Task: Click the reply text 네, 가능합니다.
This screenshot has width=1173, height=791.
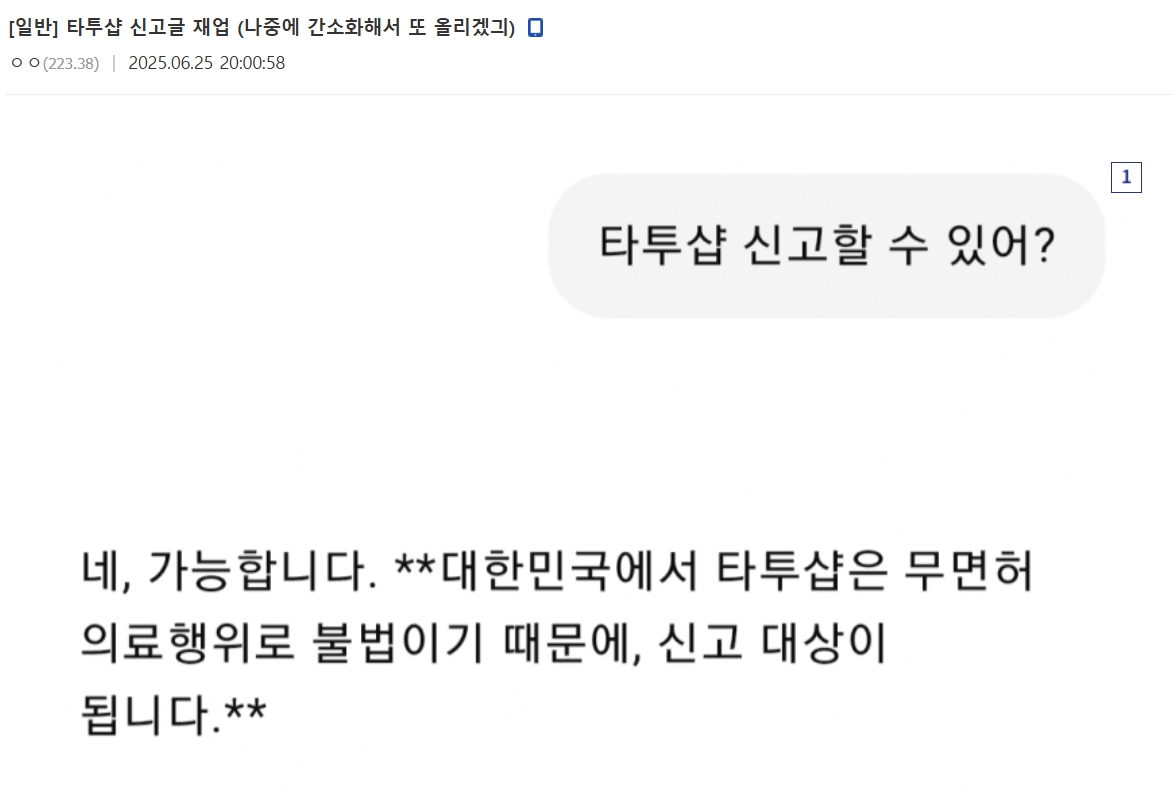Action: tap(229, 571)
